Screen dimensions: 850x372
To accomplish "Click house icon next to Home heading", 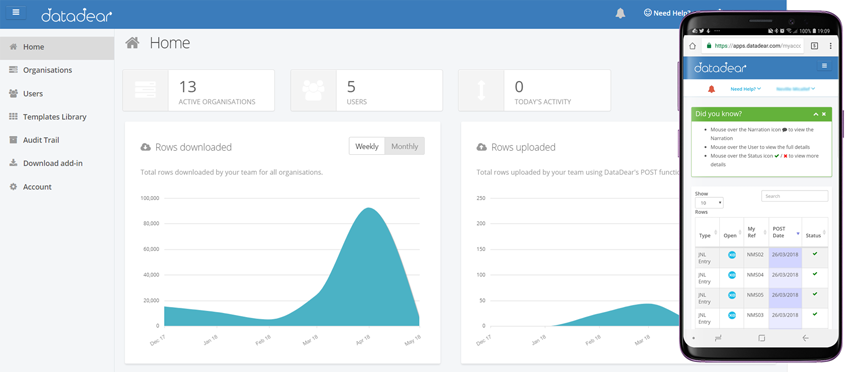I will [x=132, y=43].
